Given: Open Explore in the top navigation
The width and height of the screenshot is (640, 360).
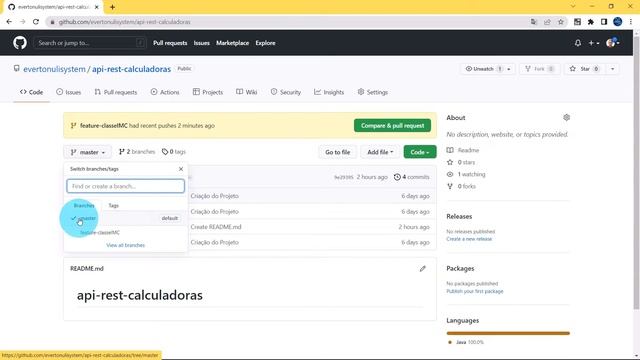Looking at the screenshot, I should [x=265, y=43].
